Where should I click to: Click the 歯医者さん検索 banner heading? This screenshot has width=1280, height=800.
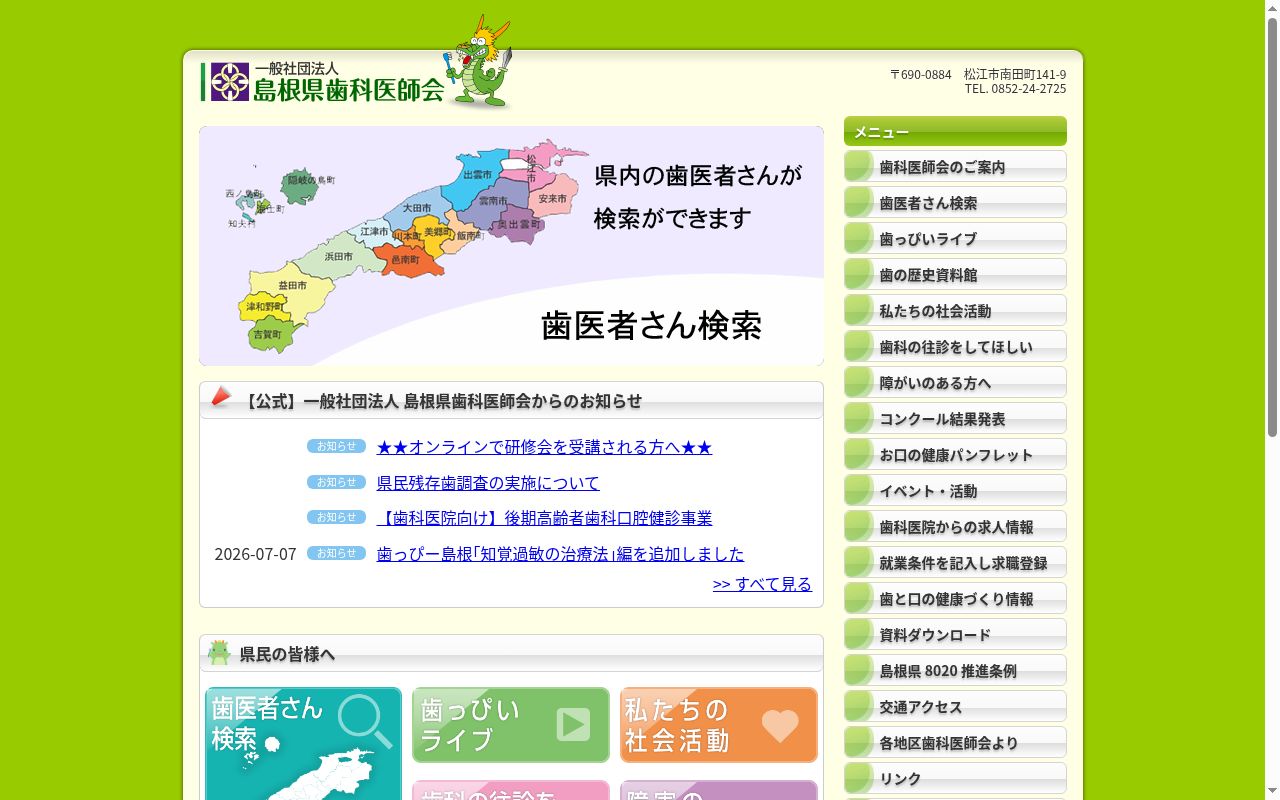[x=651, y=326]
